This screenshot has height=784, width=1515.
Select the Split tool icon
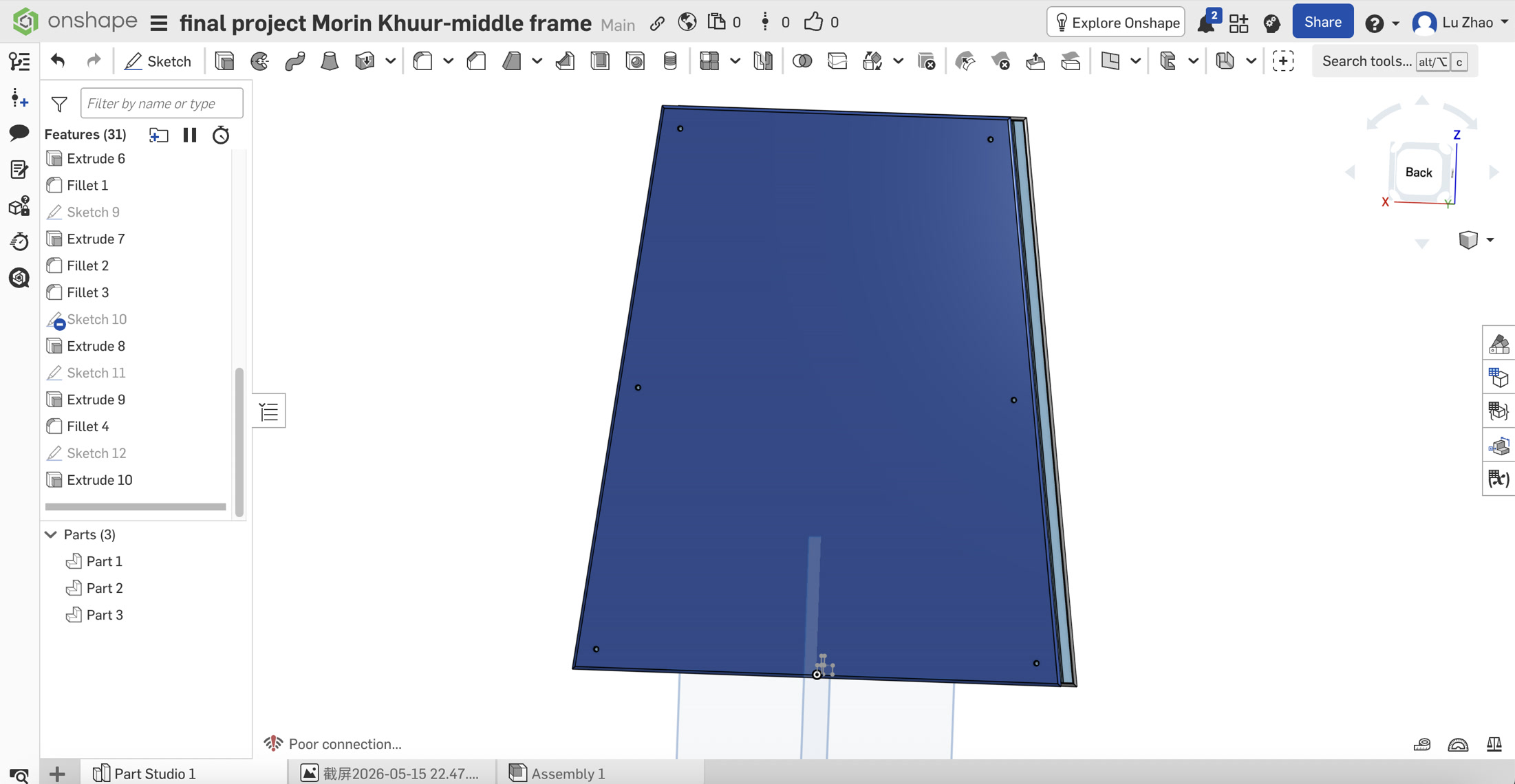coord(837,61)
